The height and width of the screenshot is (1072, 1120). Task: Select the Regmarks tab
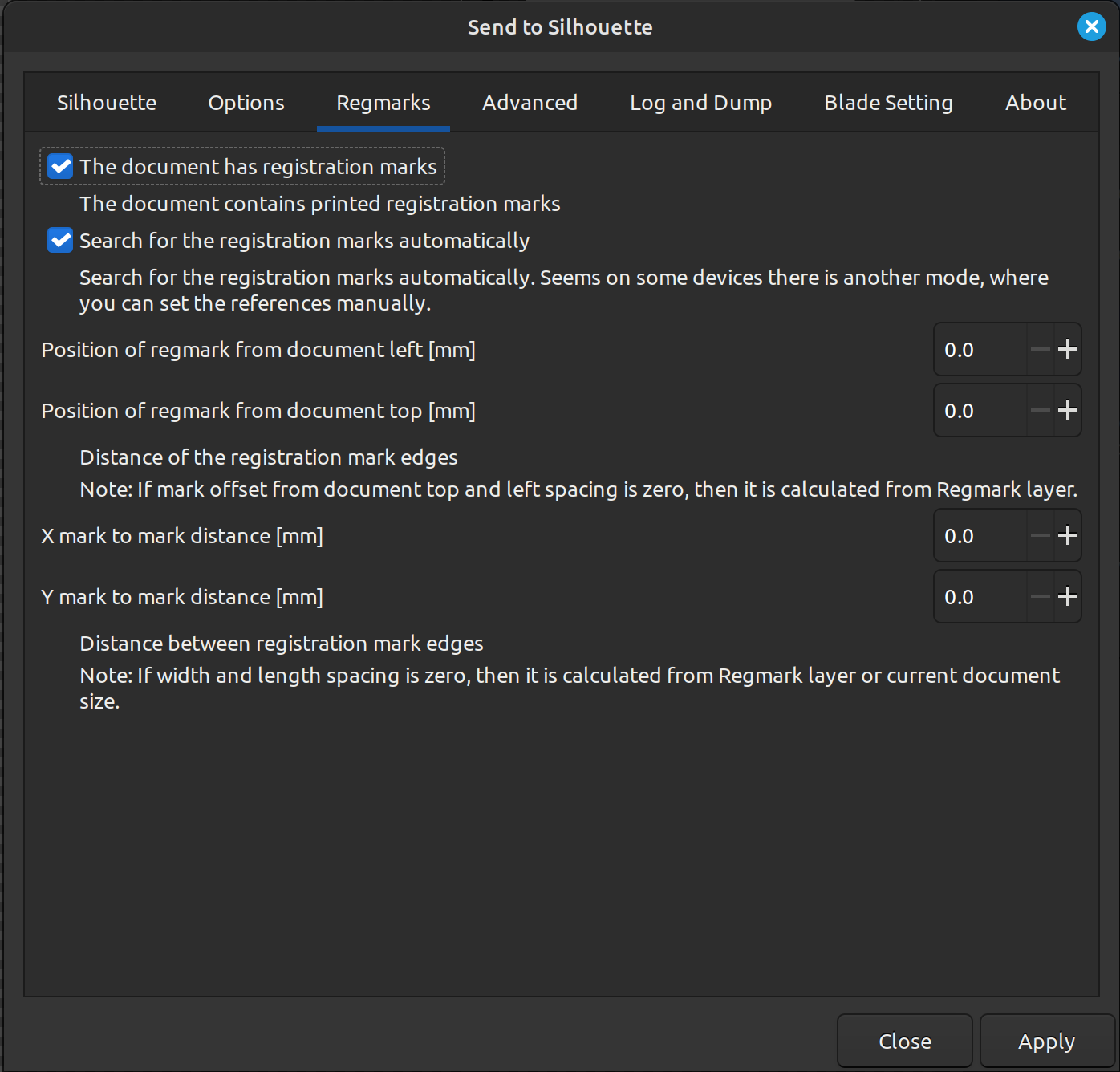click(383, 103)
